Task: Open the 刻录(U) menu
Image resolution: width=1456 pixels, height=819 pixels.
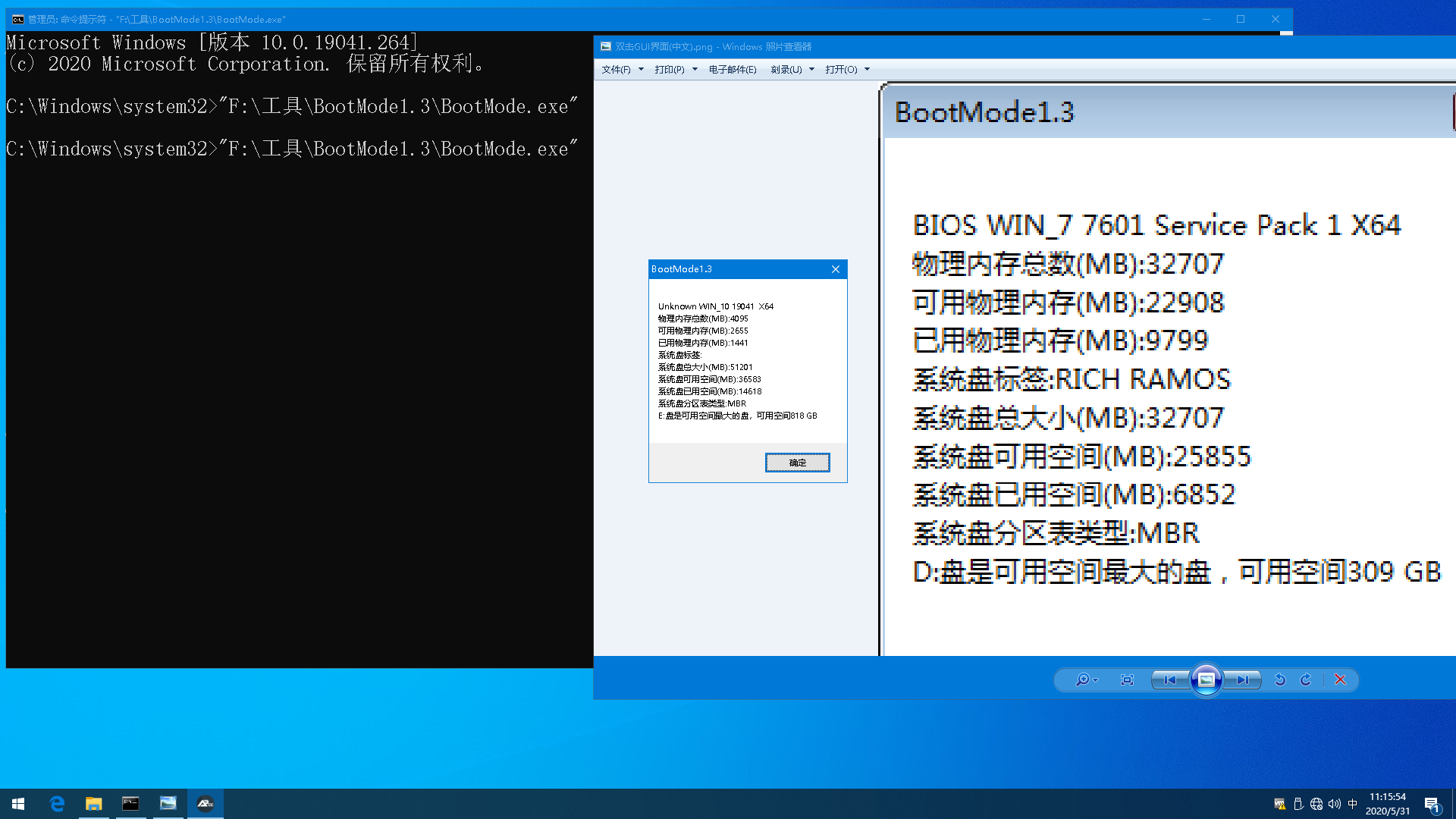Action: 786,70
